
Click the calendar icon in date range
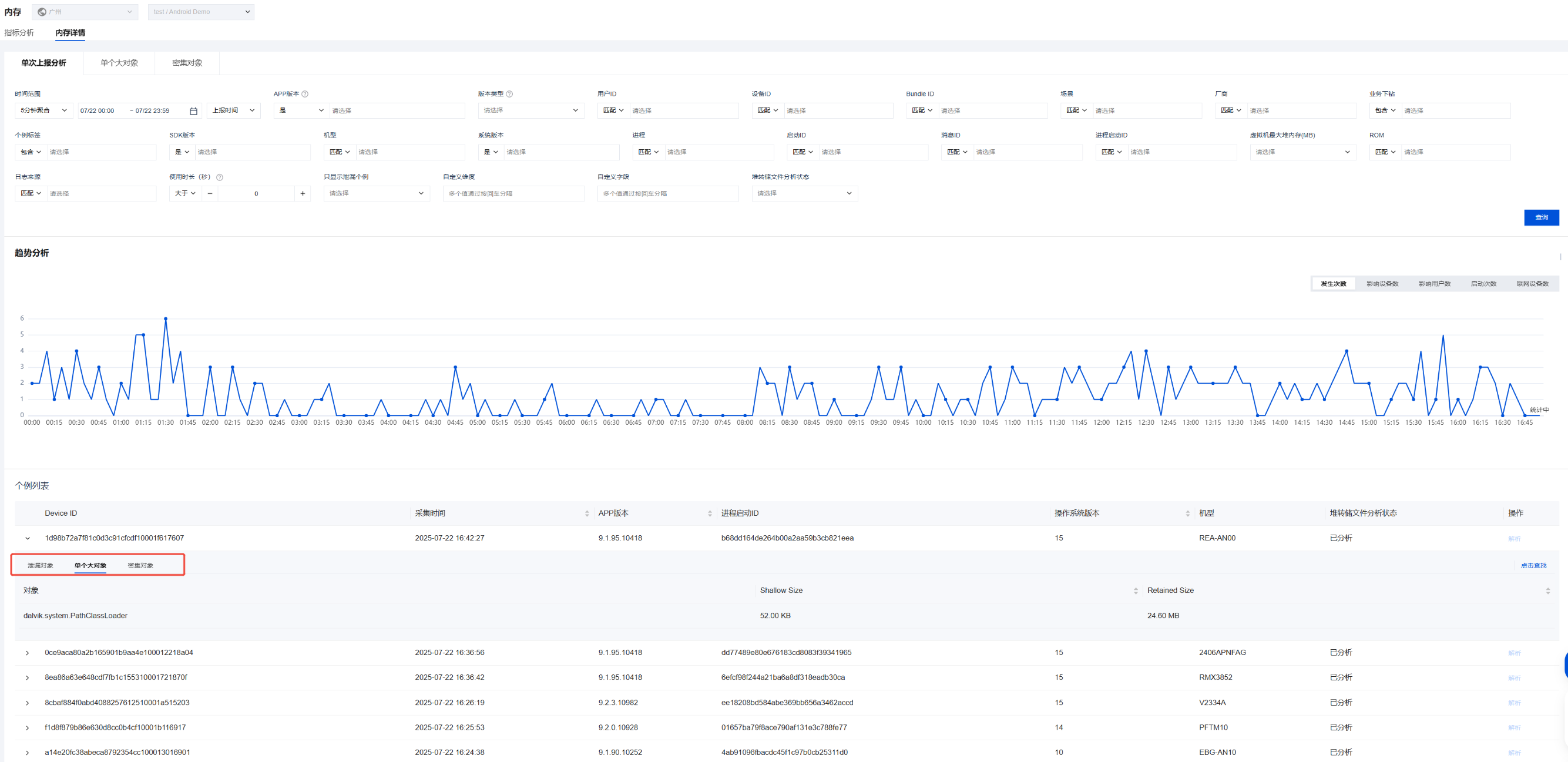click(193, 111)
